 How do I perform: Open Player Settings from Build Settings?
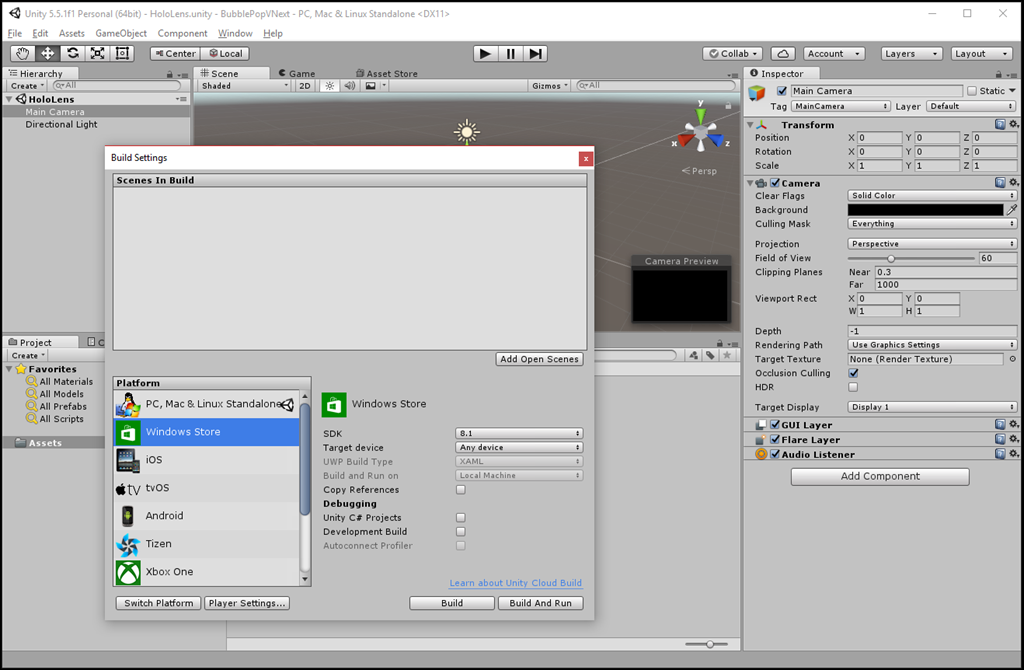(x=247, y=603)
